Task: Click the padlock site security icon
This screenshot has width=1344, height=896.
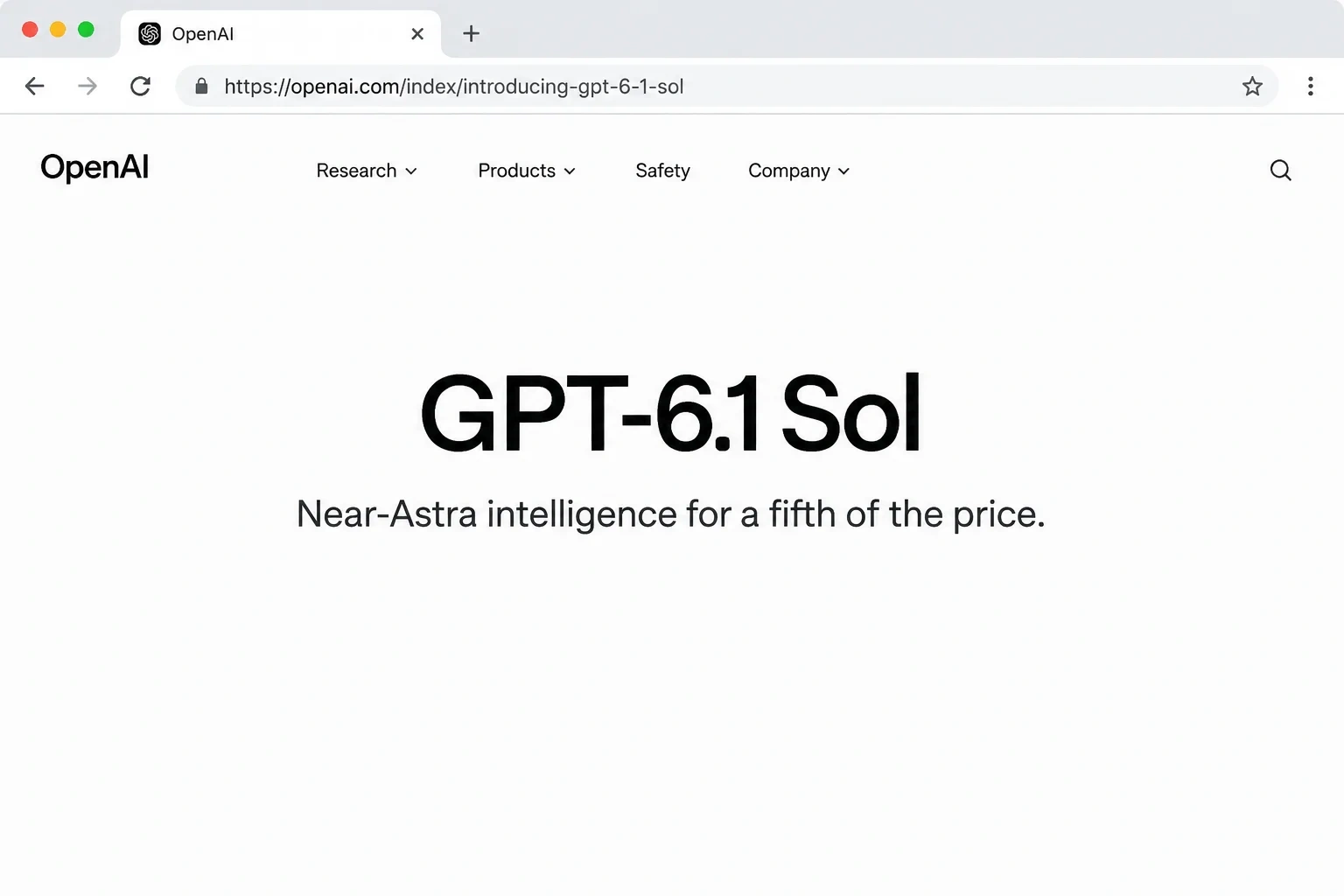Action: (x=201, y=86)
